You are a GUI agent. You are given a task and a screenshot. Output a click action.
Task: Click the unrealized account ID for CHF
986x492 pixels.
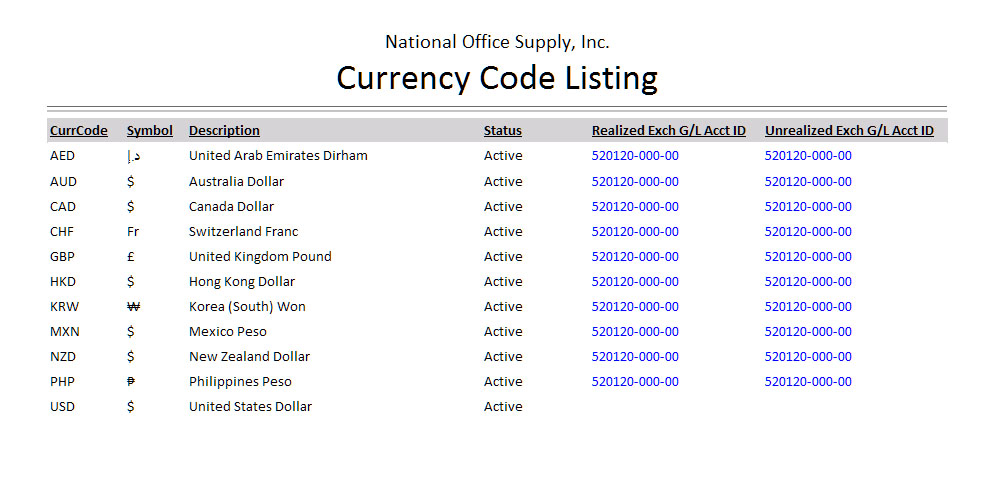(x=808, y=232)
